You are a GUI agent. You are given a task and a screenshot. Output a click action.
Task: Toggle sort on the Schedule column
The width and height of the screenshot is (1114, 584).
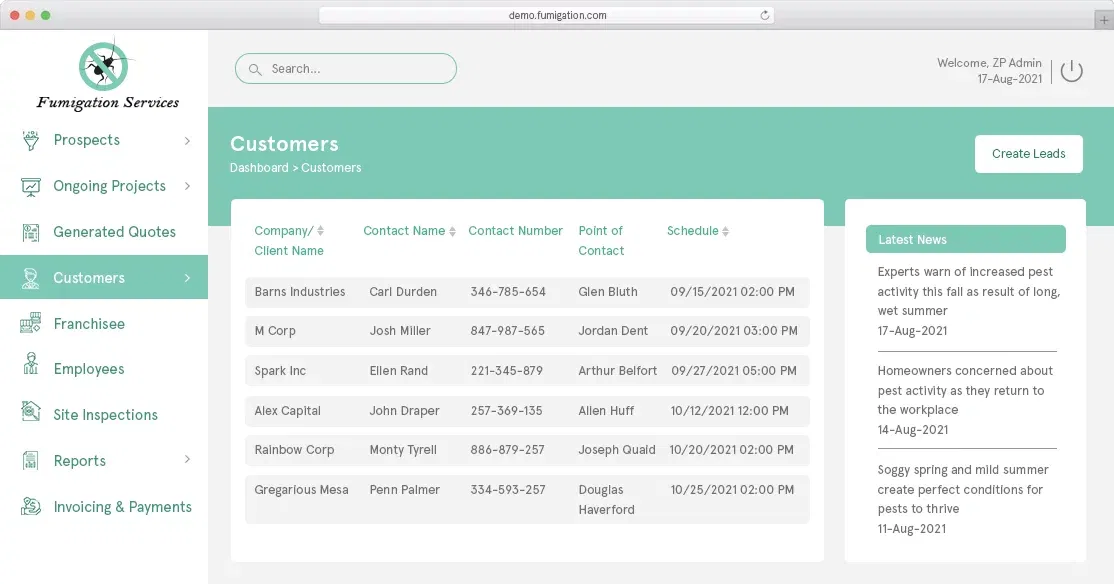pyautogui.click(x=725, y=230)
